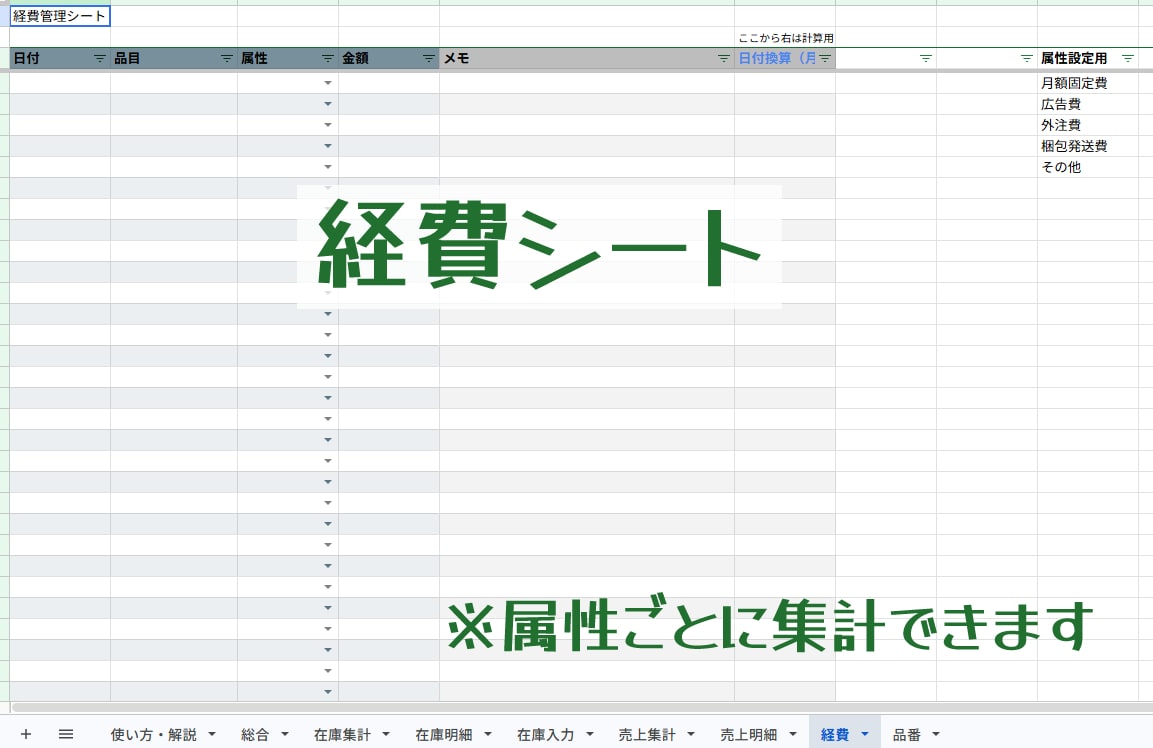Click the 外注費 cell
This screenshot has width=1153, height=748.
click(1088, 125)
